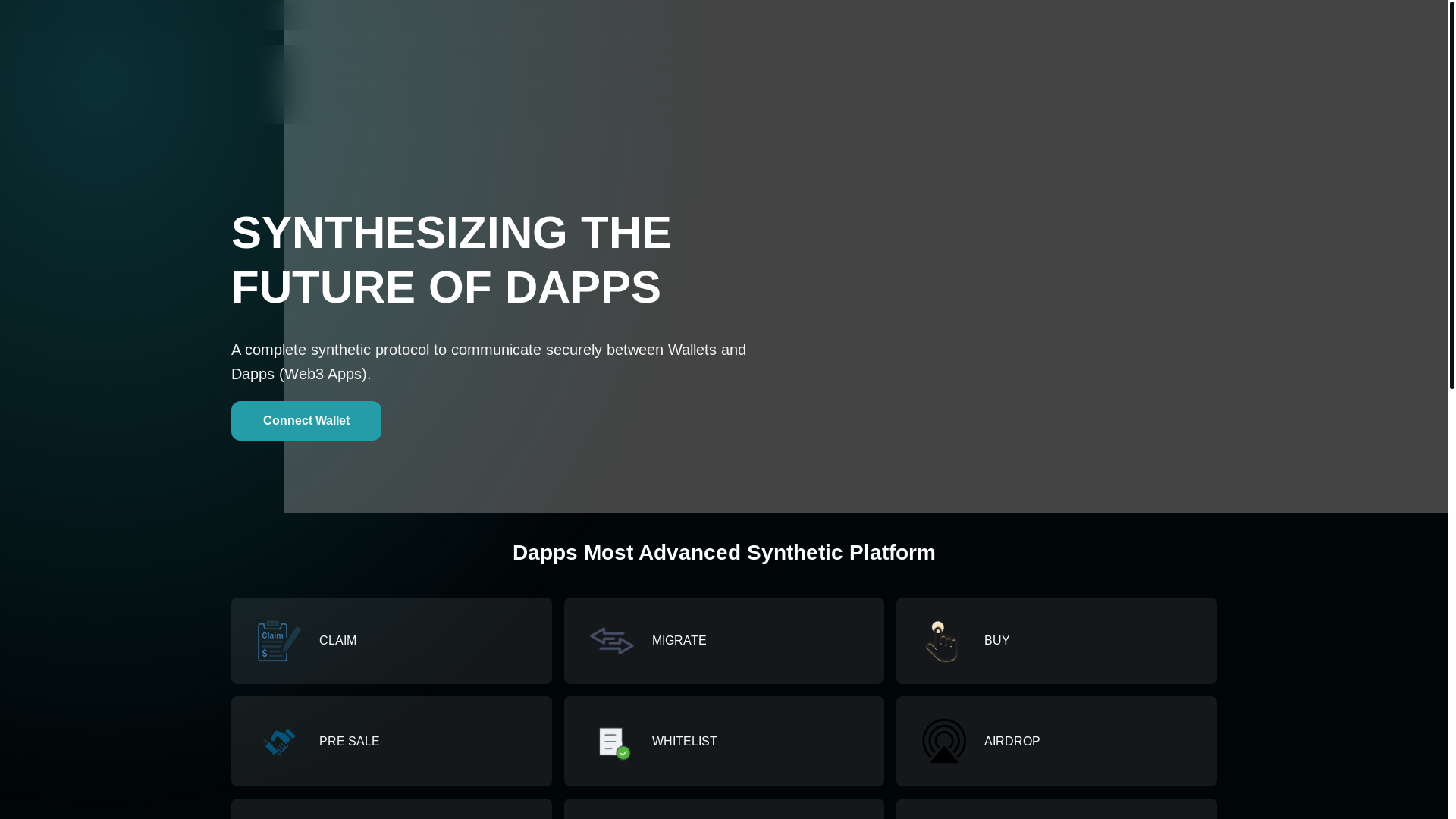This screenshot has height=819, width=1456.
Task: Select the BUY card label
Action: click(x=996, y=641)
